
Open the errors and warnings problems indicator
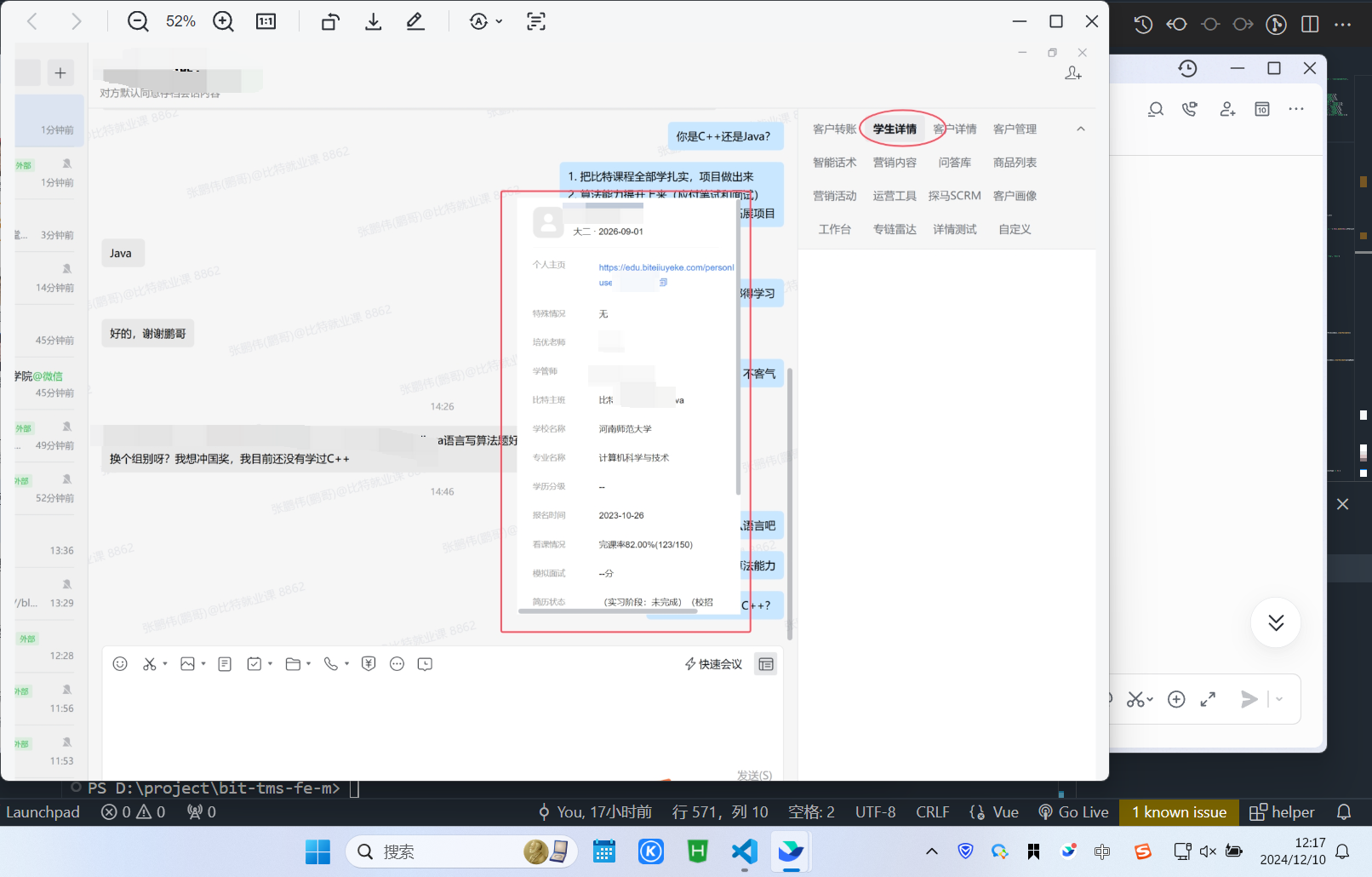click(x=133, y=812)
